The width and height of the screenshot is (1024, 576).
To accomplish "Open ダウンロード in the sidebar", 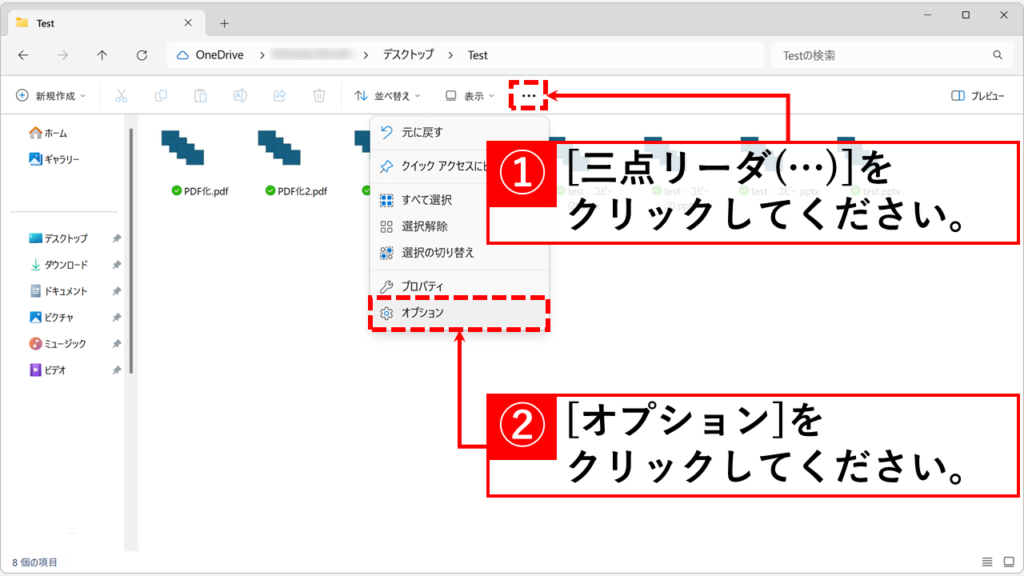I will [x=59, y=265].
